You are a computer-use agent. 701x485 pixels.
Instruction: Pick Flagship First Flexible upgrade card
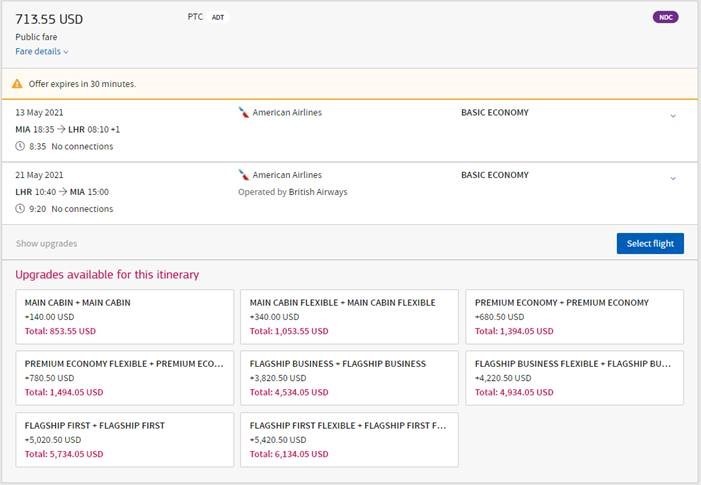coord(349,439)
